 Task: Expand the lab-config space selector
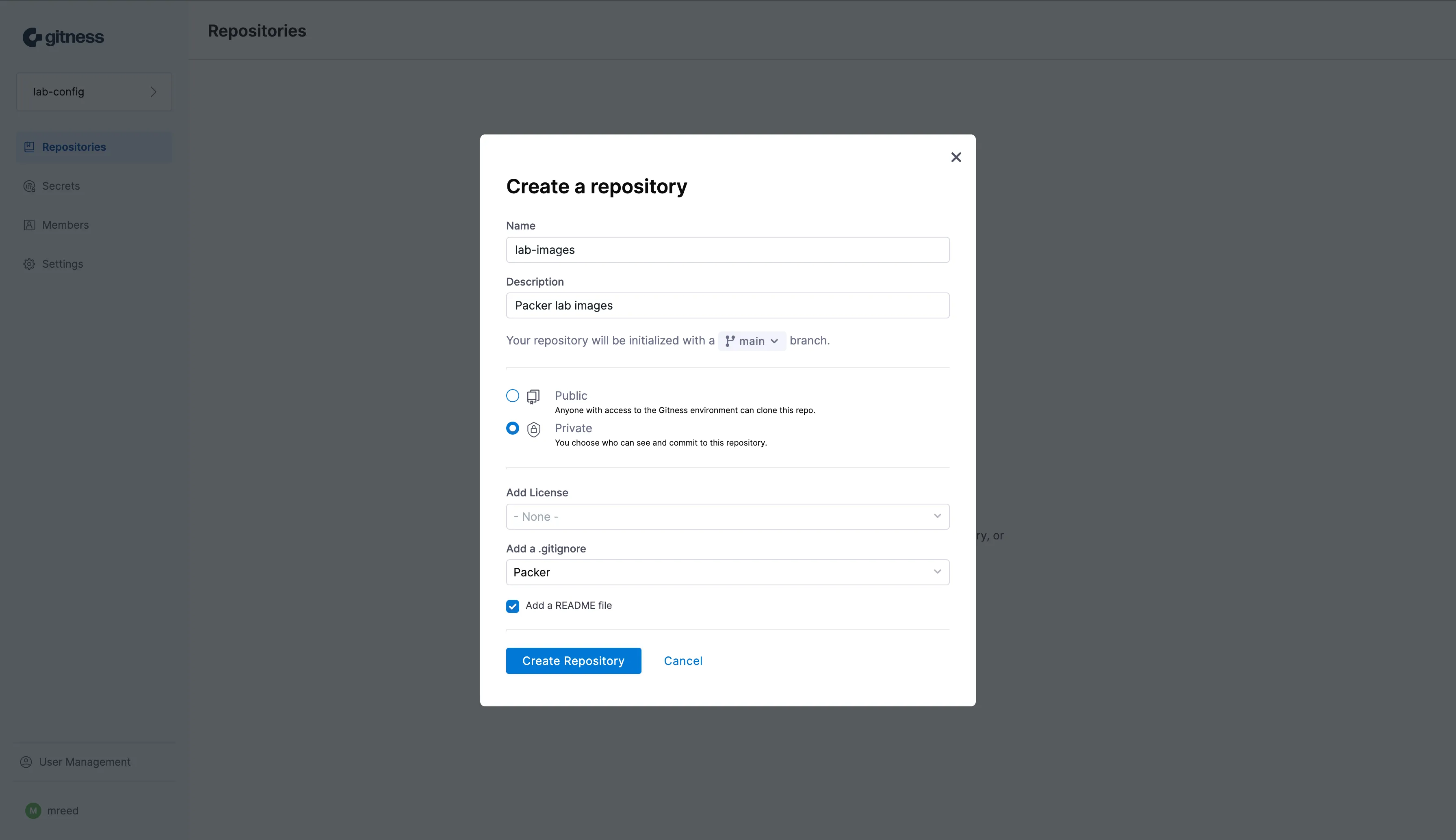tap(94, 92)
